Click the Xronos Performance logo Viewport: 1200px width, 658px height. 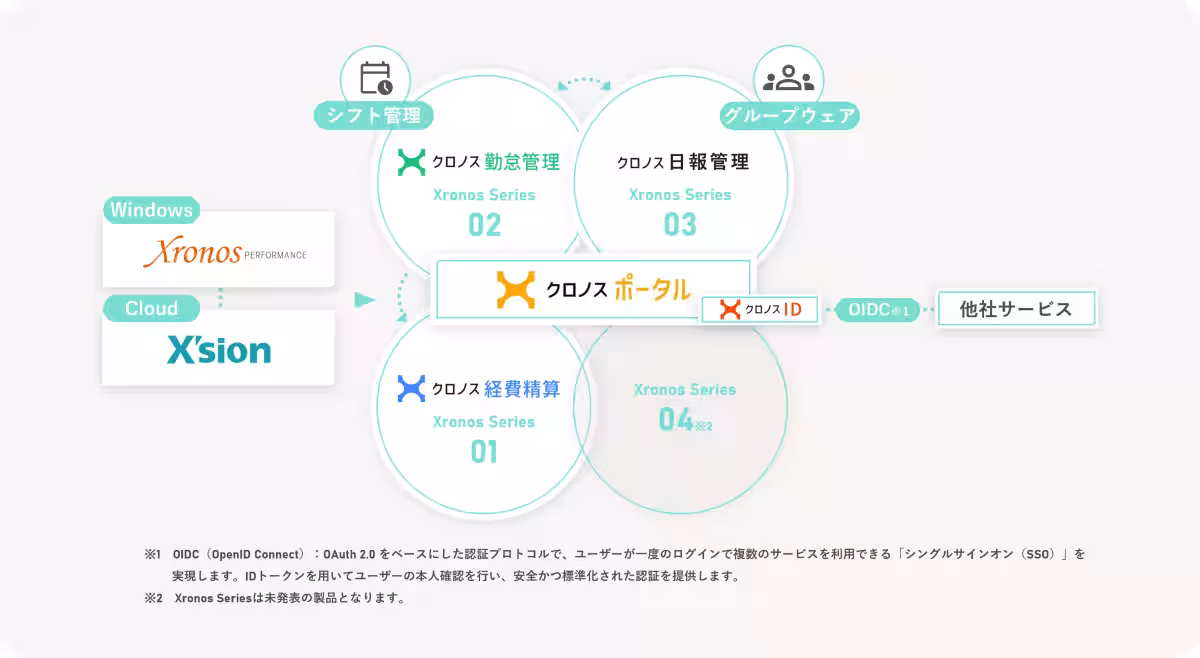[x=224, y=254]
